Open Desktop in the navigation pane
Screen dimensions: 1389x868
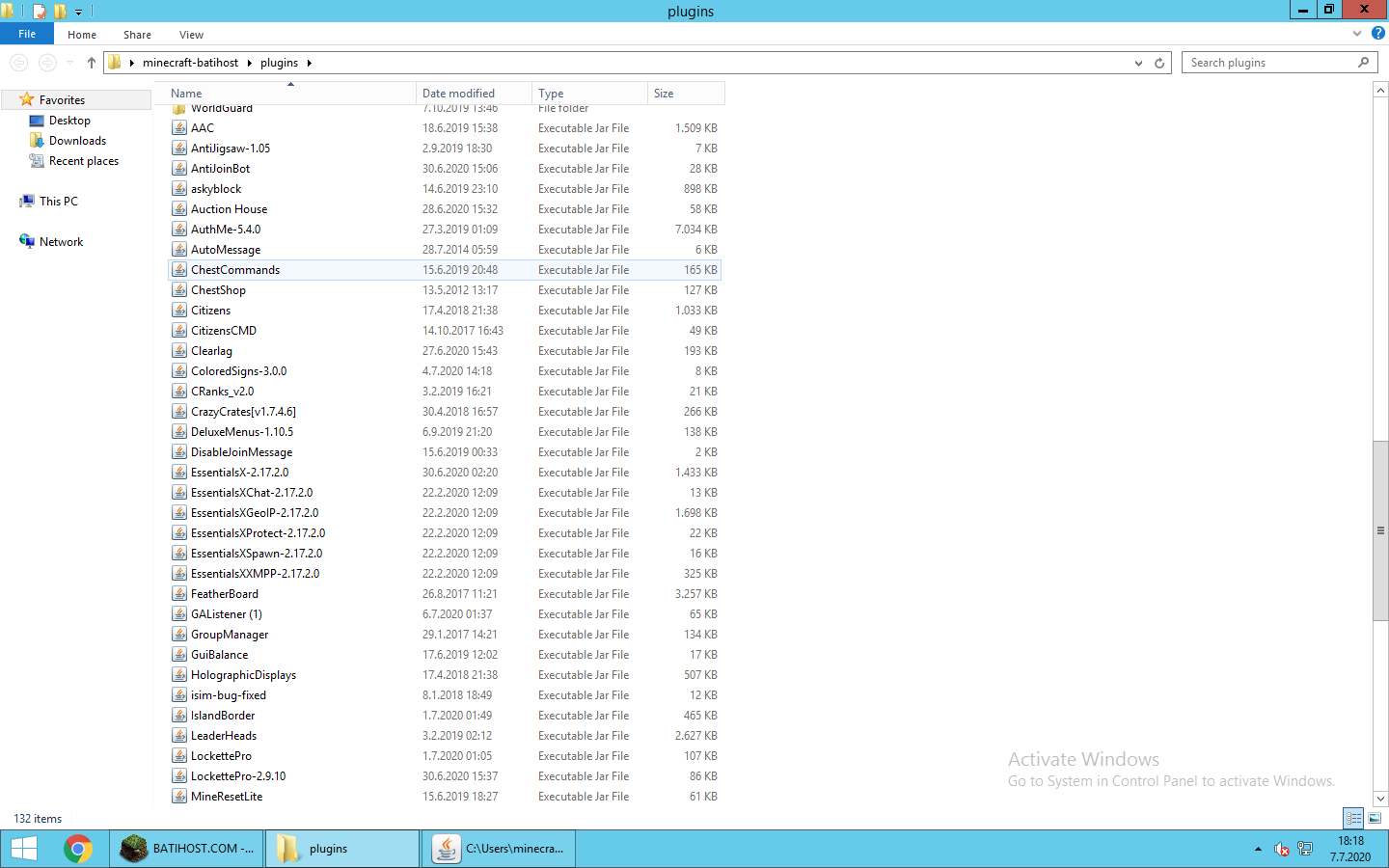pos(69,121)
